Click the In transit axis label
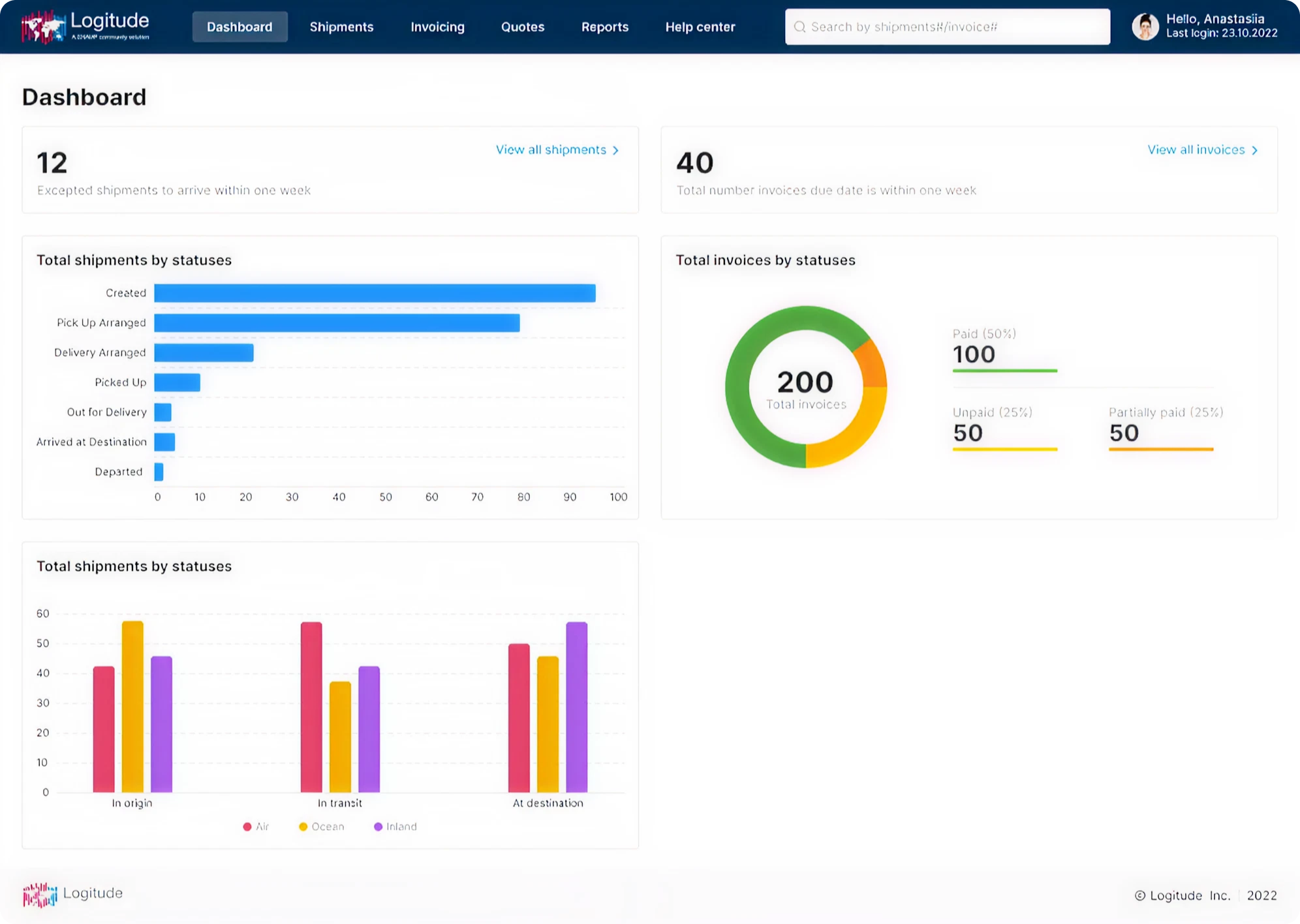Viewport: 1300px width, 924px height. click(x=339, y=803)
